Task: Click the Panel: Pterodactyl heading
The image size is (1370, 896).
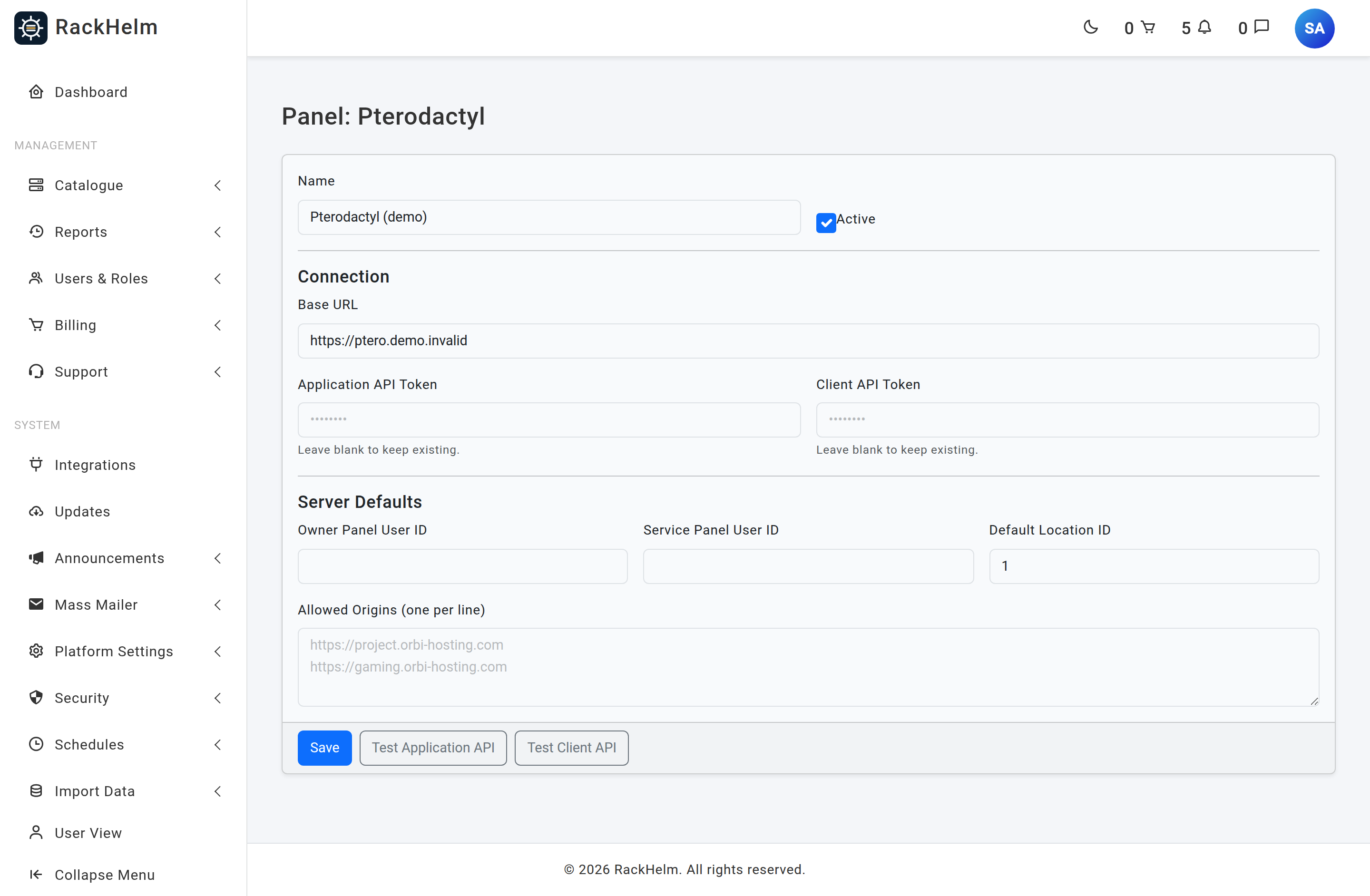Action: [x=383, y=116]
